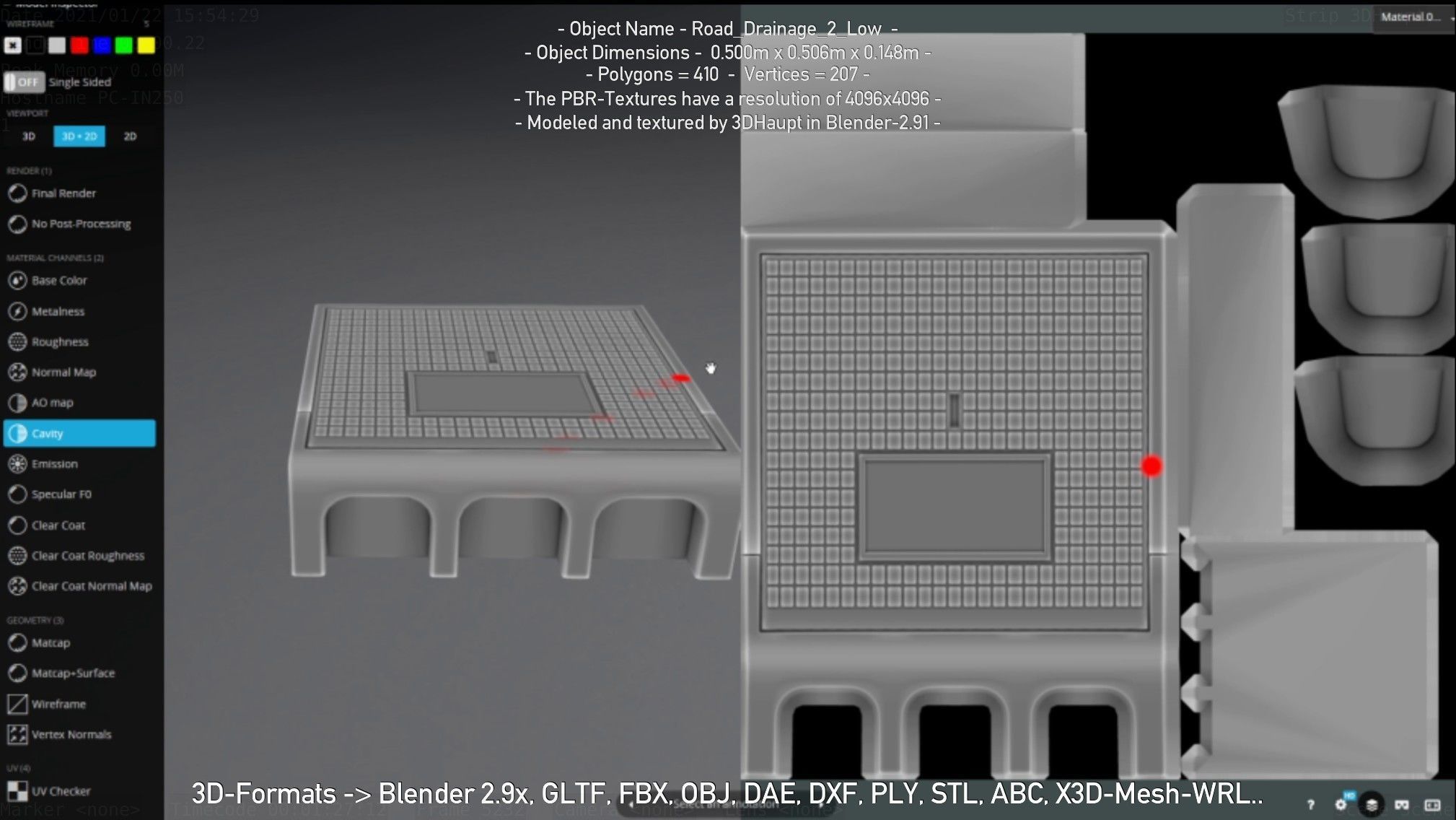Switch to No Post-Processing render
The width and height of the screenshot is (1456, 820).
coord(69,224)
